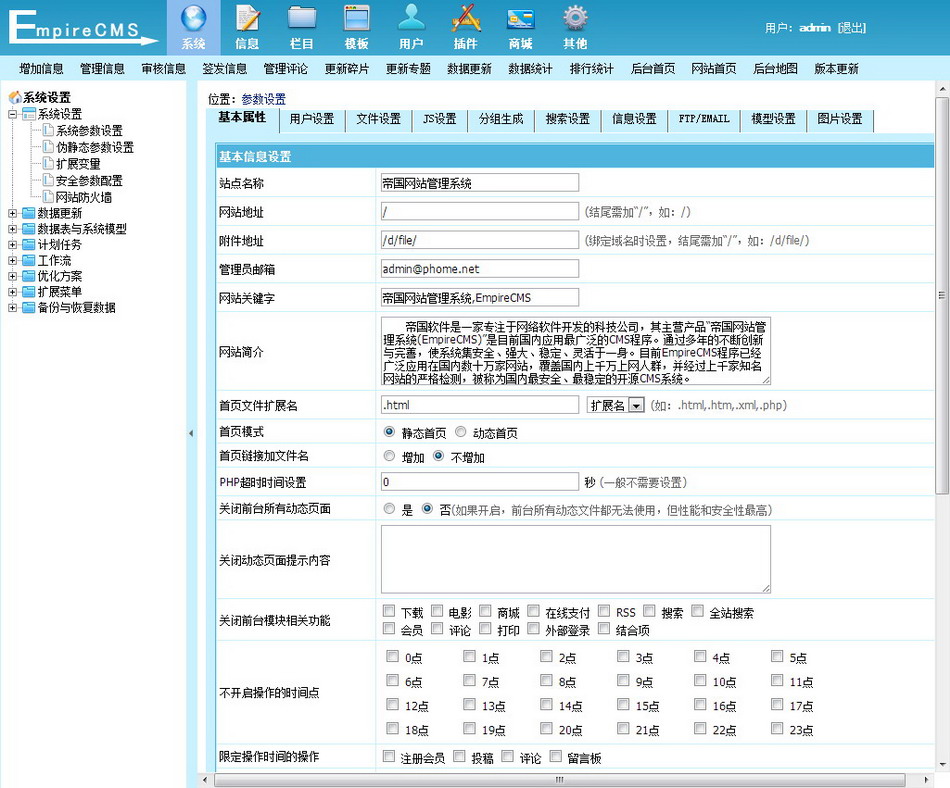Check the 下载 module checkbox
Screen dimensions: 950x788
coord(389,611)
